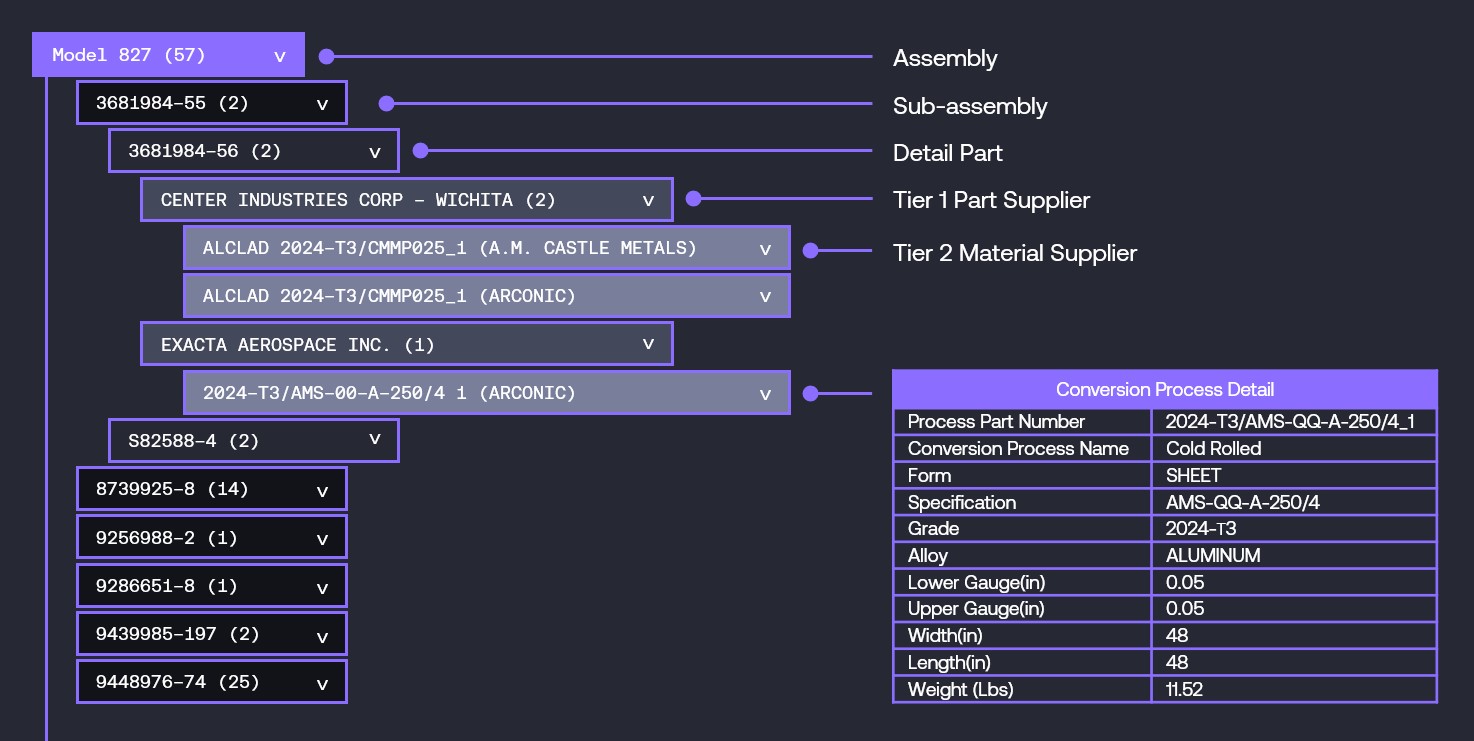The height and width of the screenshot is (741, 1474).
Task: Collapse the EXACTA AEROSPACE INC. (1) chevron
Action: 648,344
